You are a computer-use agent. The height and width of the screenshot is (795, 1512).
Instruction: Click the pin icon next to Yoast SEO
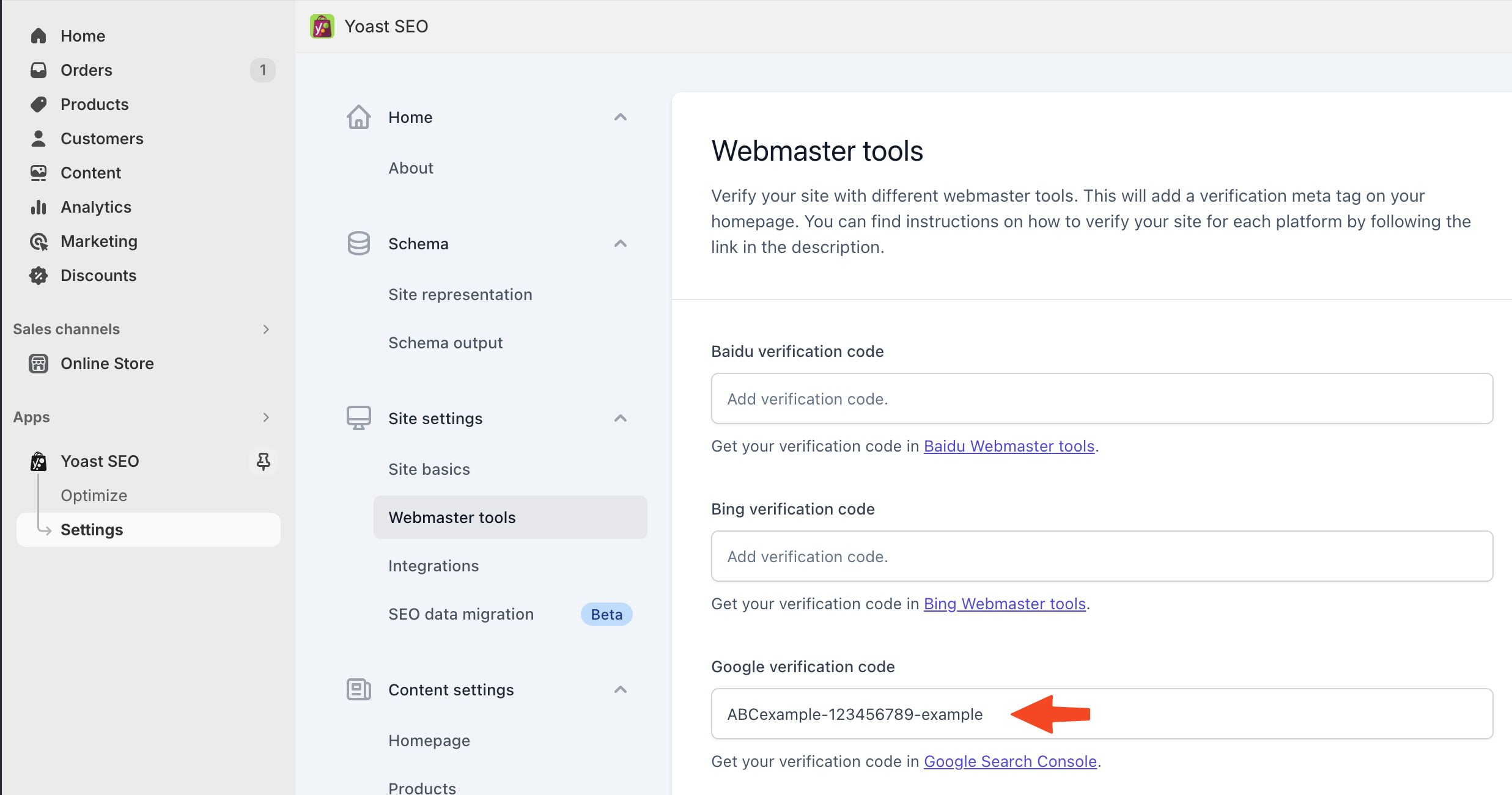[x=263, y=461]
